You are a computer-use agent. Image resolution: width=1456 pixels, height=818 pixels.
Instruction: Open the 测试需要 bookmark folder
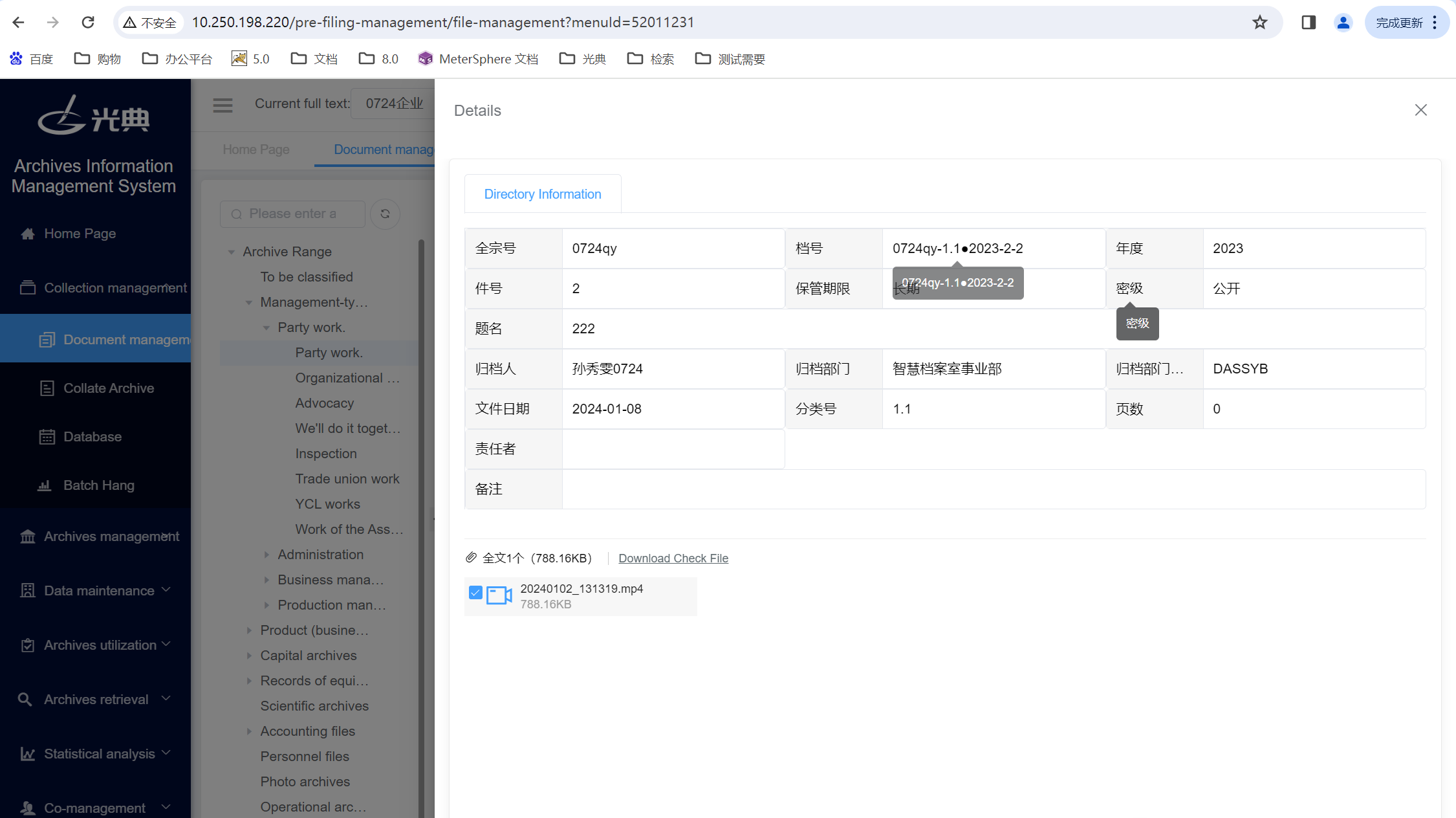pos(730,59)
